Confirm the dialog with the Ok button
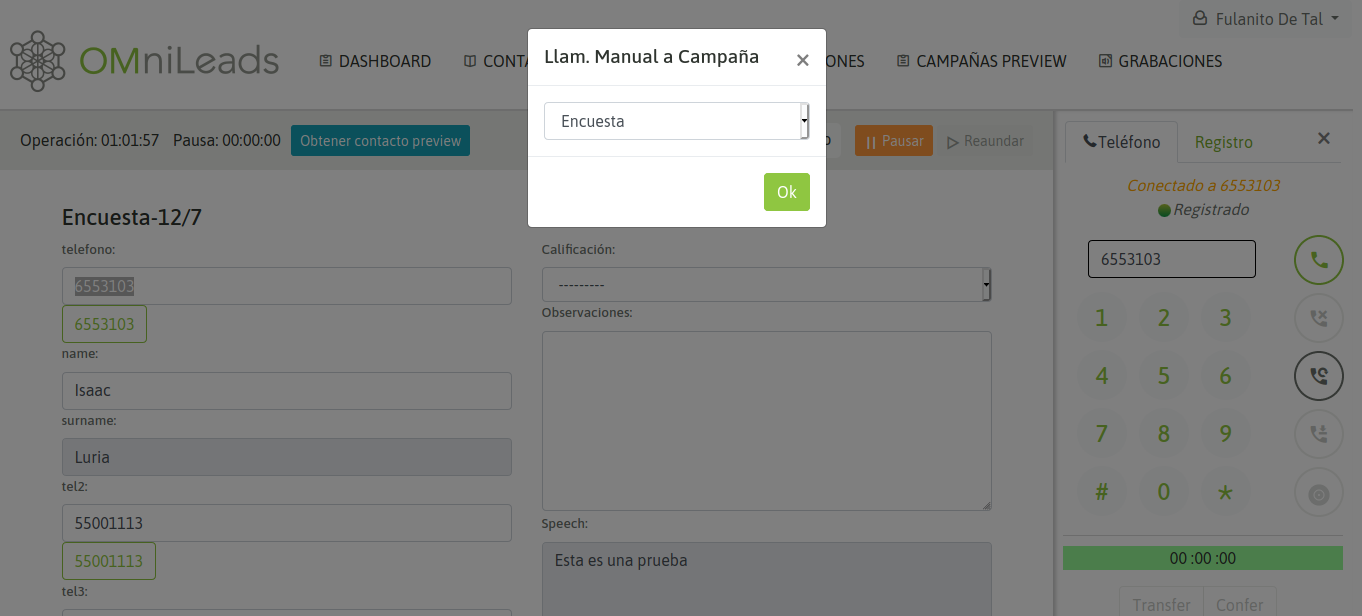The height and width of the screenshot is (616, 1362). 786,192
